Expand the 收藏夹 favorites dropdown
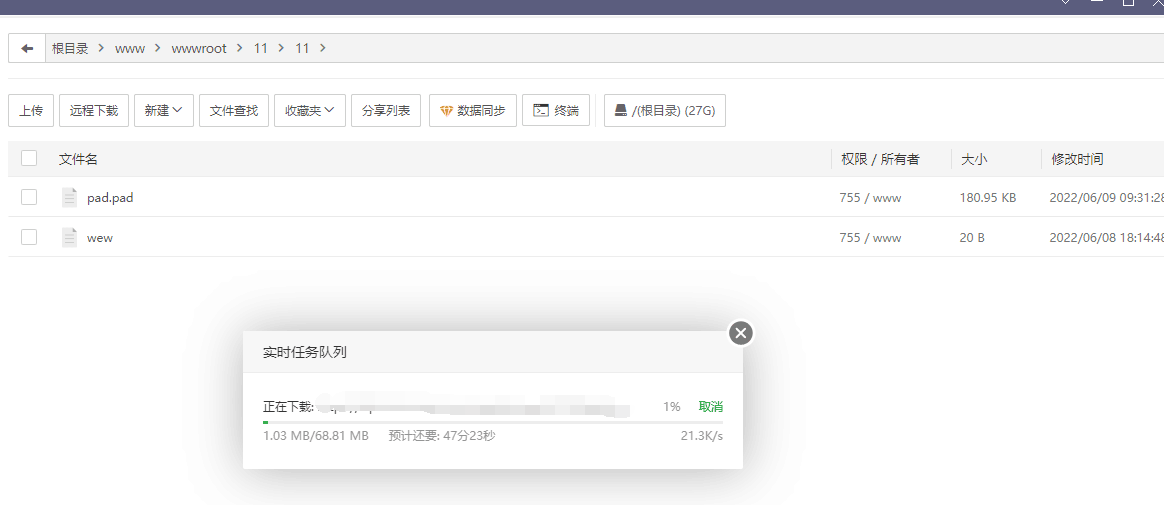1164x505 pixels. tap(310, 111)
